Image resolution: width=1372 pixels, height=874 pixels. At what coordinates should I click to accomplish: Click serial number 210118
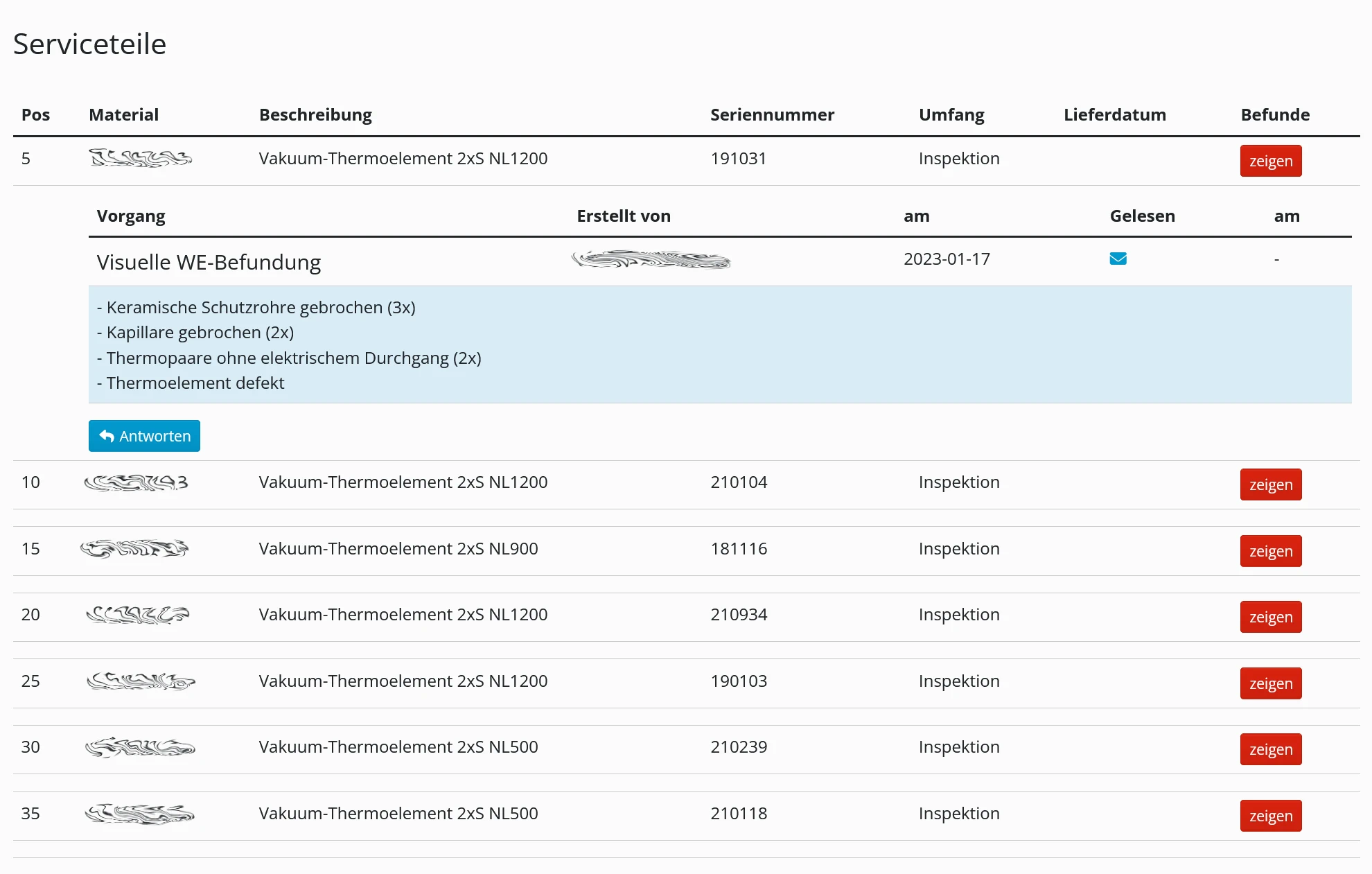[x=739, y=813]
